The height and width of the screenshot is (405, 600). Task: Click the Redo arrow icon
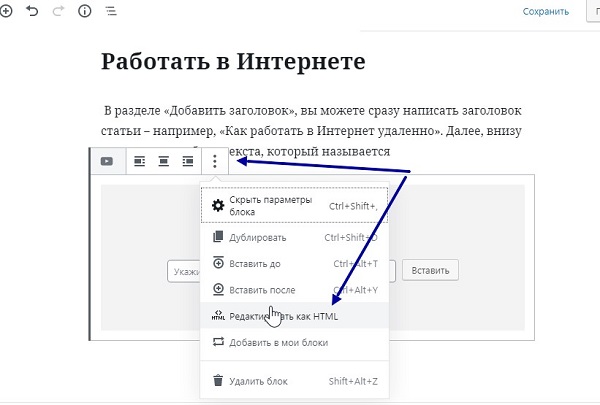(58, 11)
